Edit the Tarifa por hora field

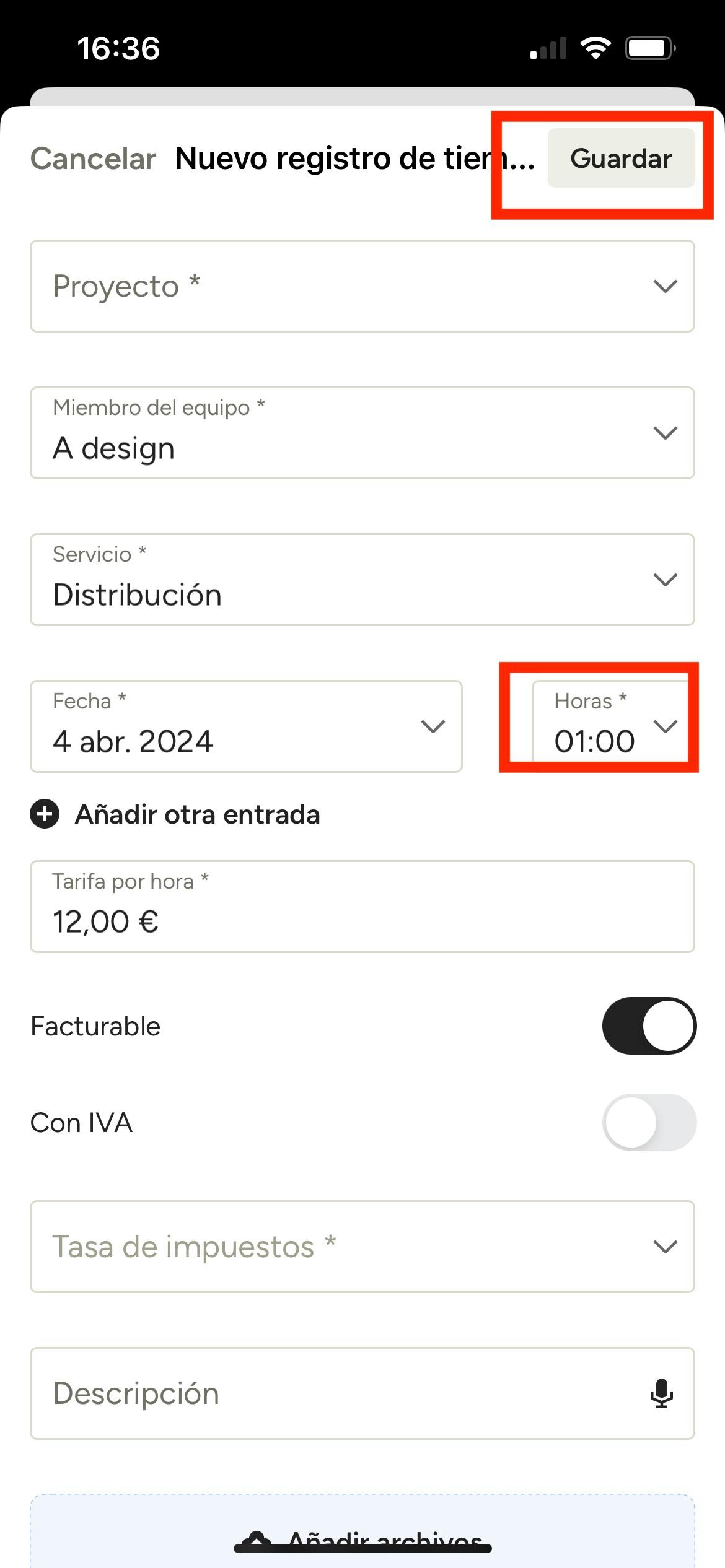pyautogui.click(x=362, y=907)
